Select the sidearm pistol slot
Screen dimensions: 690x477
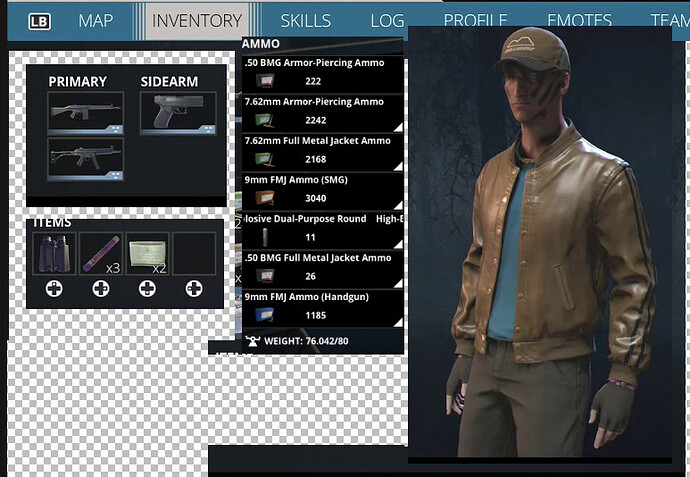click(178, 113)
